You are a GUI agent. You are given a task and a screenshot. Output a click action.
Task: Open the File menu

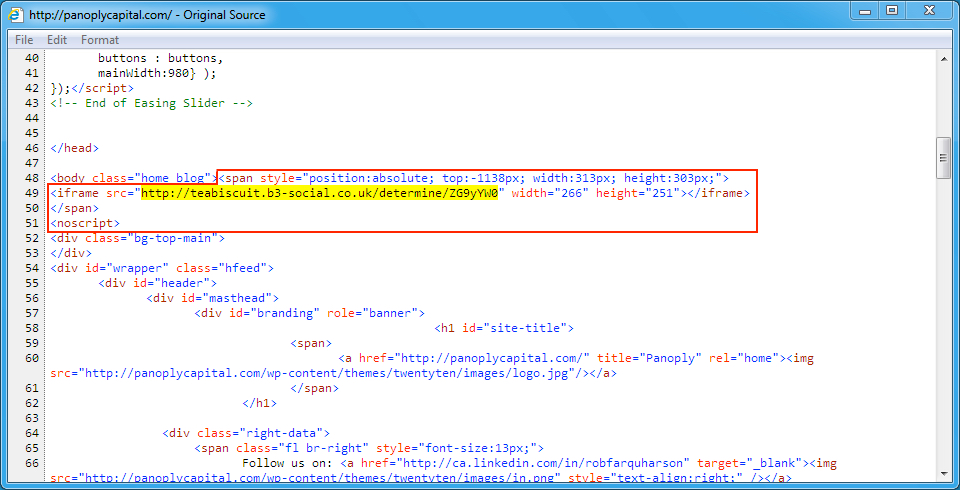(x=24, y=40)
